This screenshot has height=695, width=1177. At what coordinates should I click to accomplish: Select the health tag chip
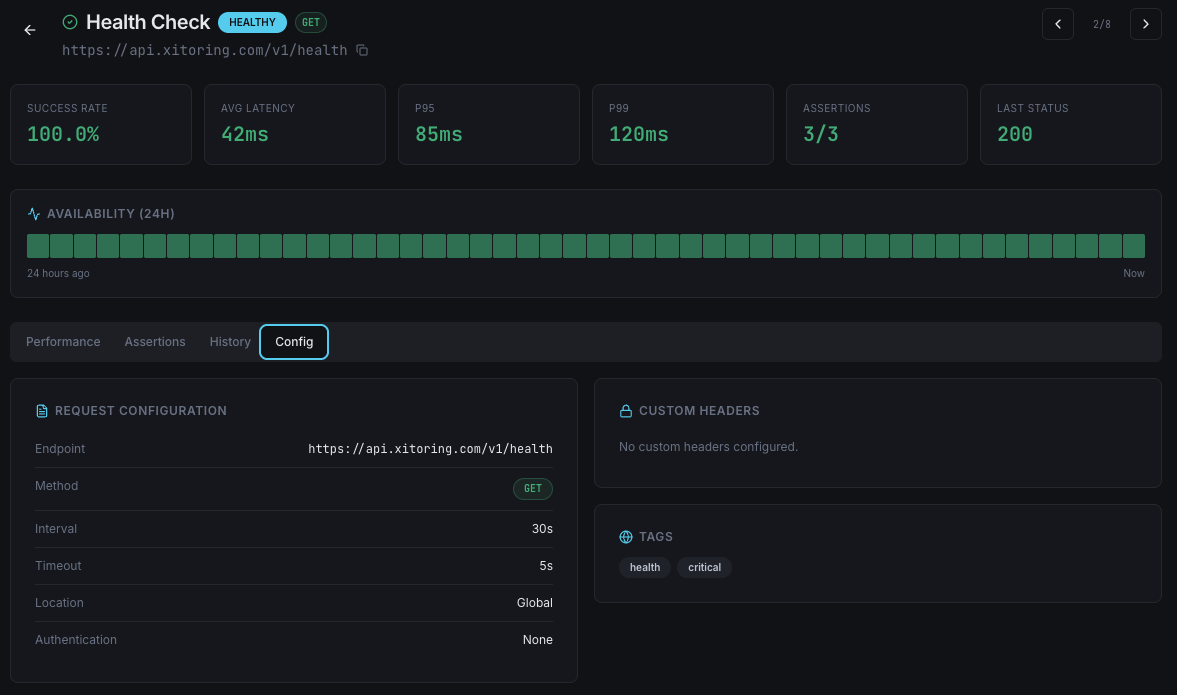[x=645, y=567]
